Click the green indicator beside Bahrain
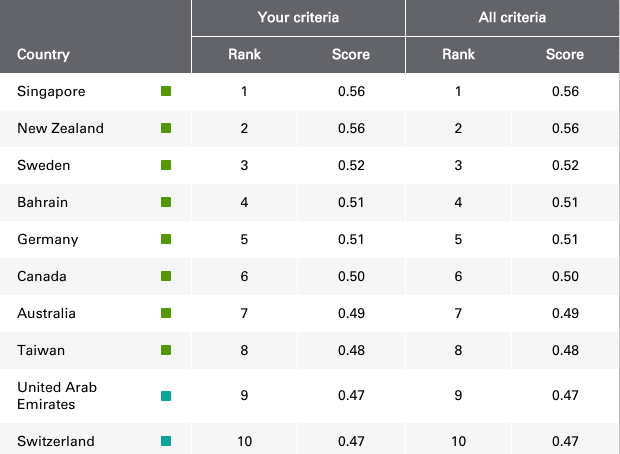The image size is (620, 454). tap(166, 203)
